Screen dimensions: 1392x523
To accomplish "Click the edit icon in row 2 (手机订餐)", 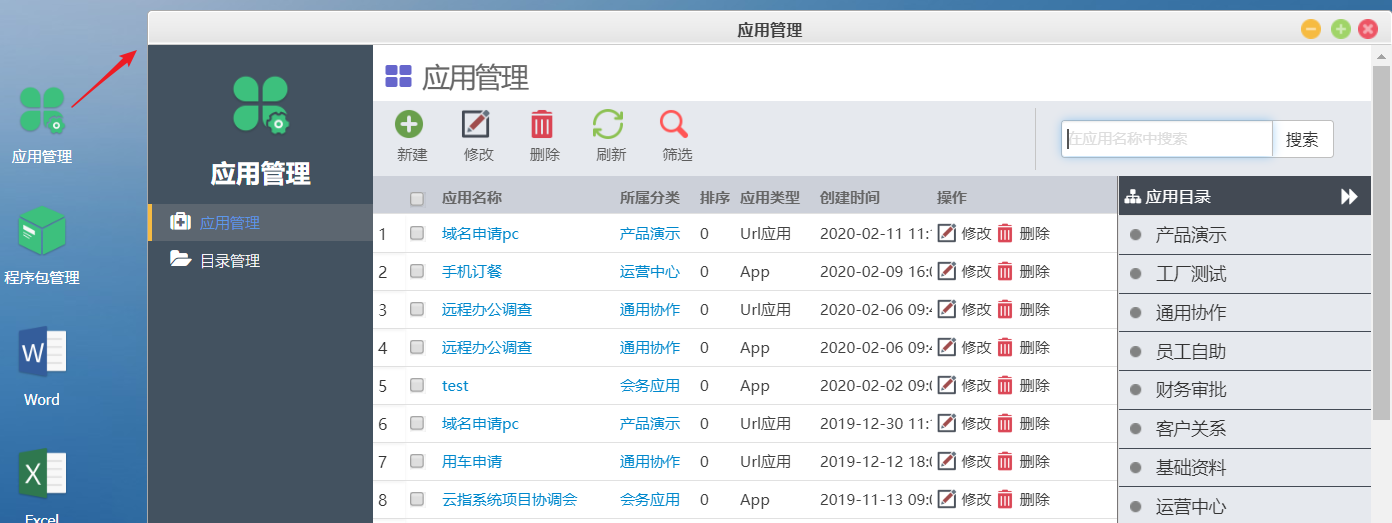I will pos(946,271).
